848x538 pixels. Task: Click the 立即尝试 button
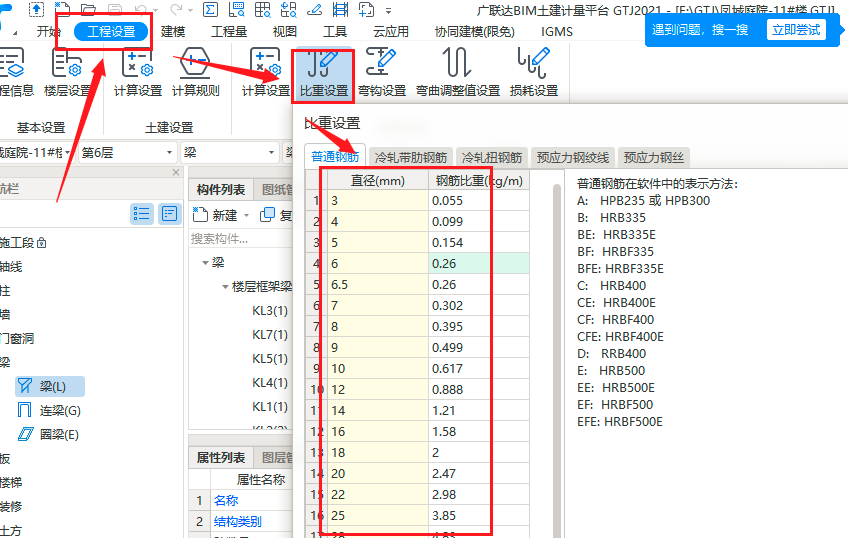tap(796, 30)
